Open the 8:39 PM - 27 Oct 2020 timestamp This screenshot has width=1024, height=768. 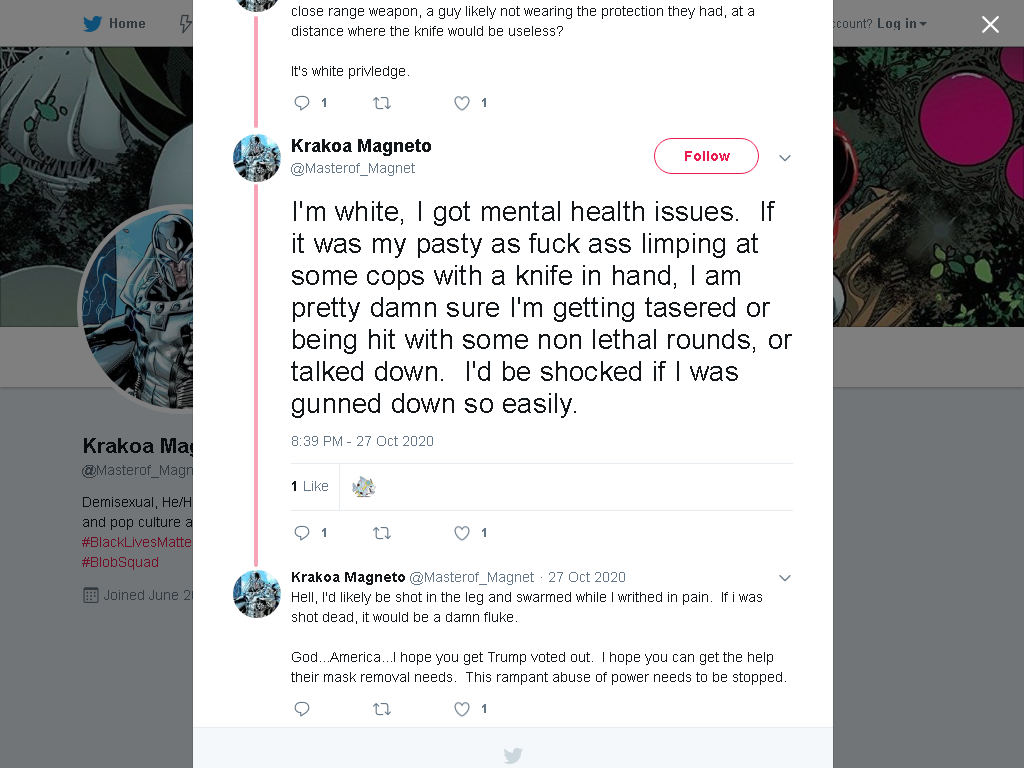[362, 441]
